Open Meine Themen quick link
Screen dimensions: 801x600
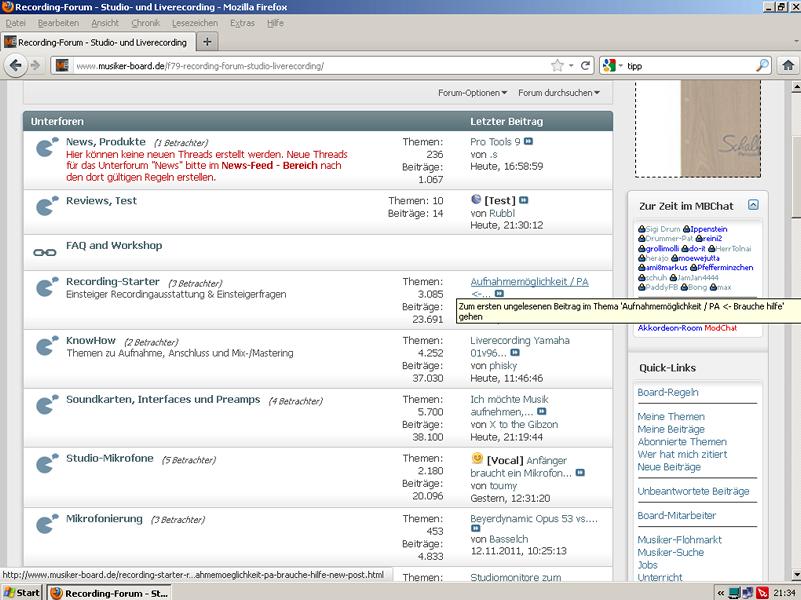coord(671,416)
